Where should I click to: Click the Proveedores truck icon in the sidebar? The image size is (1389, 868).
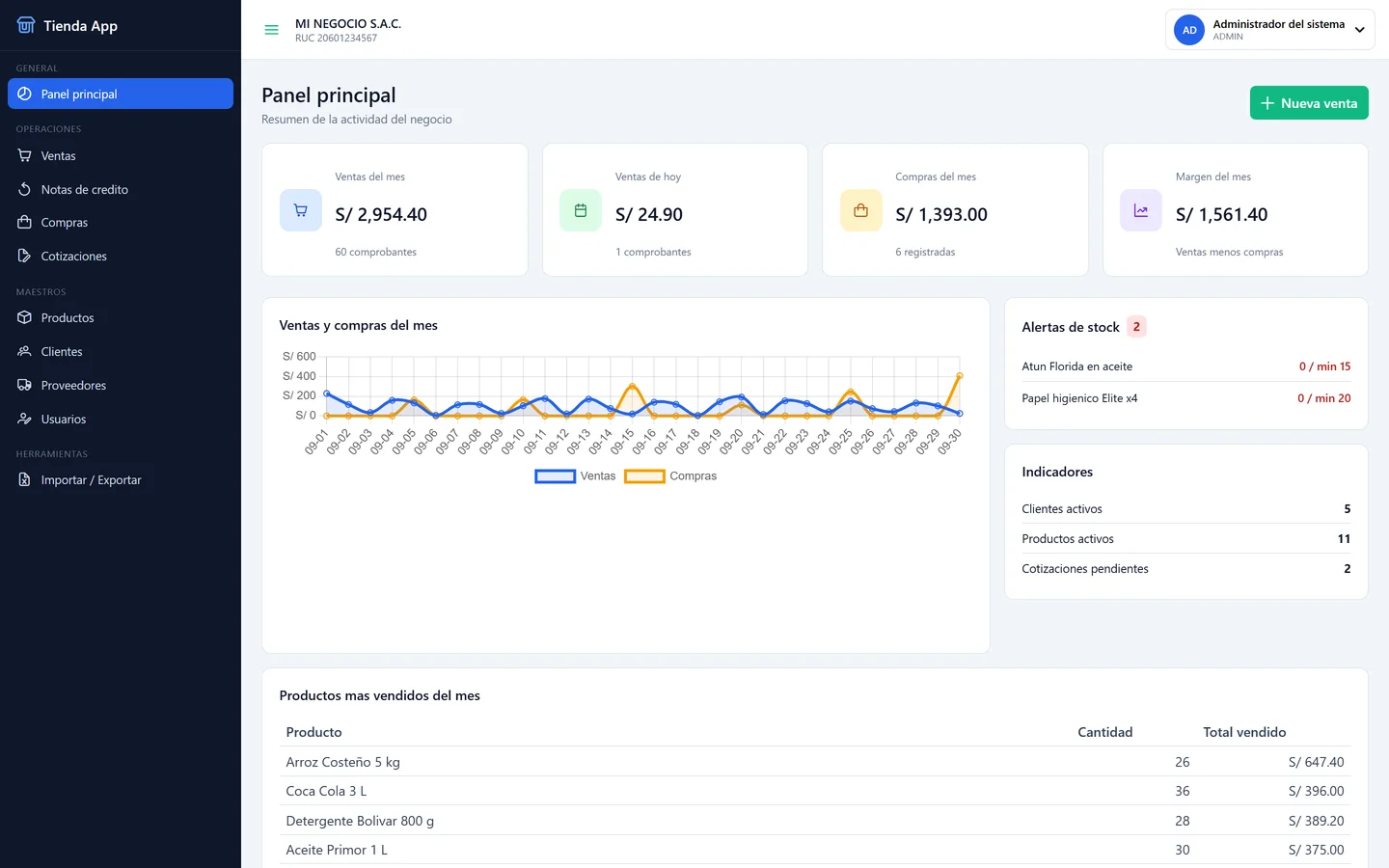click(x=25, y=385)
